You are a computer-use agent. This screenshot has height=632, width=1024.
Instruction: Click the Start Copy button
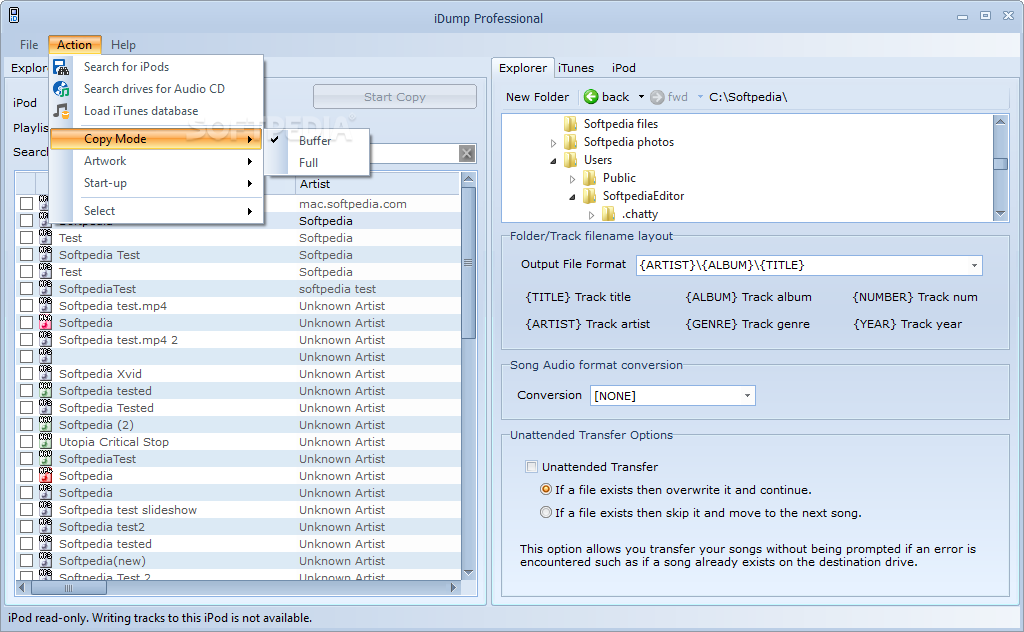394,97
